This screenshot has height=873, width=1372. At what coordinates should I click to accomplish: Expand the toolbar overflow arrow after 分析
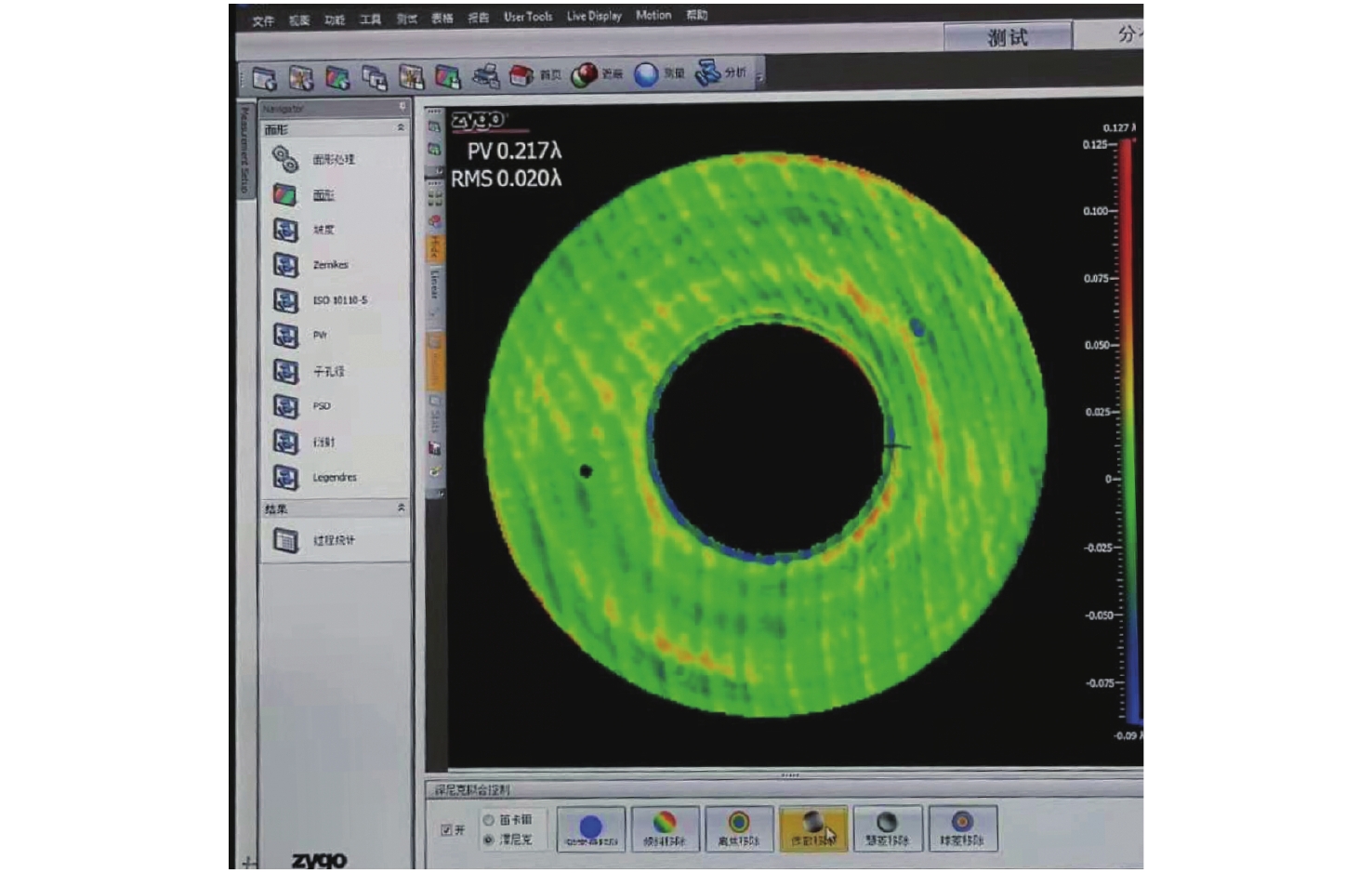pos(759,77)
